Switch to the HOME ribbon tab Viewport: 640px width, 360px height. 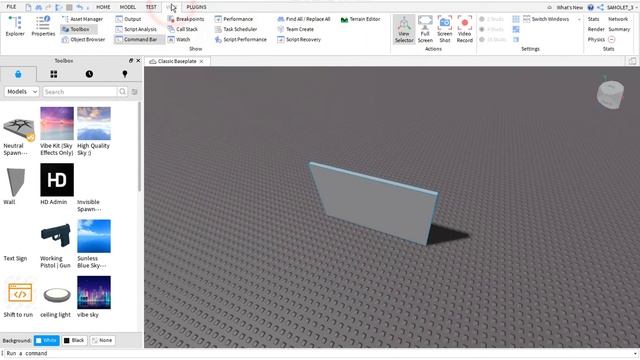click(x=103, y=7)
